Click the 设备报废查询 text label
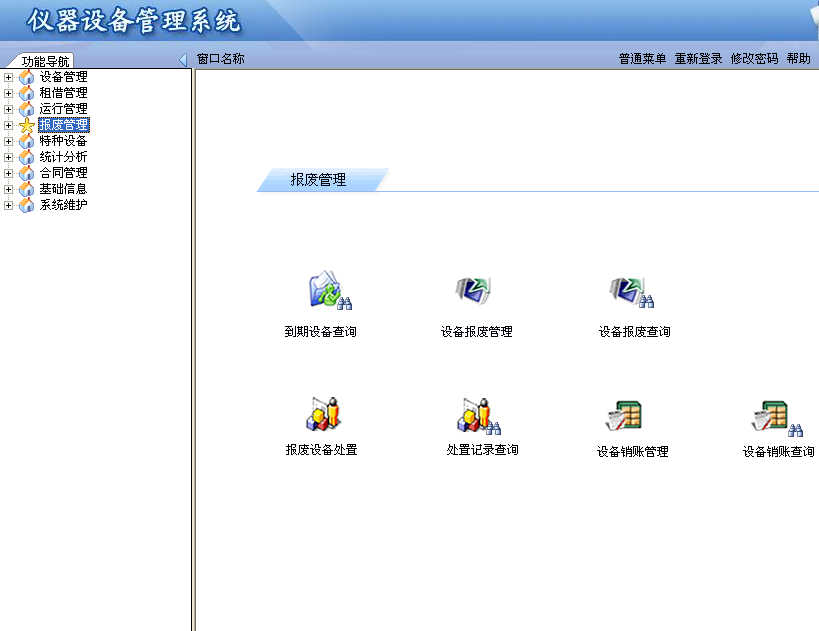 tap(634, 332)
